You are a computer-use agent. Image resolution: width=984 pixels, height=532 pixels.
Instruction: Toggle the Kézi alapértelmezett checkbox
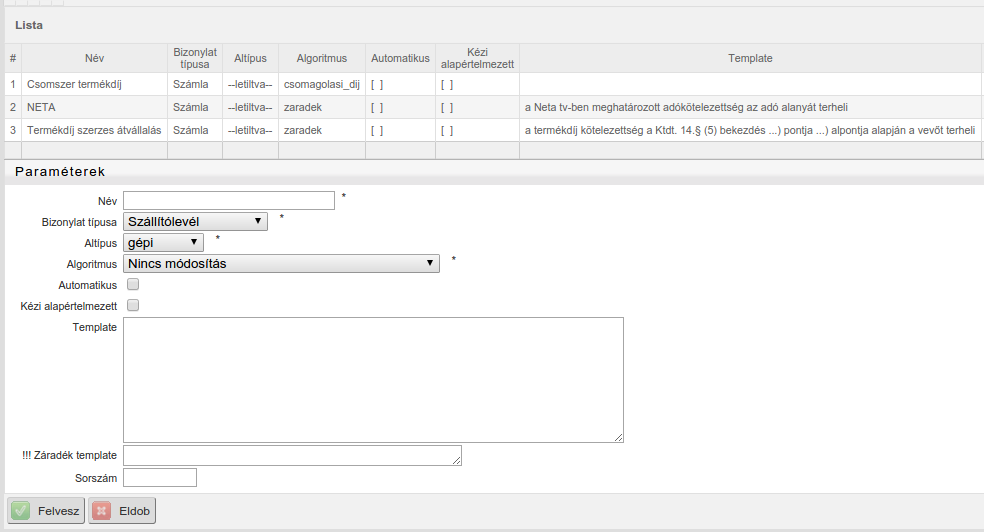click(133, 306)
